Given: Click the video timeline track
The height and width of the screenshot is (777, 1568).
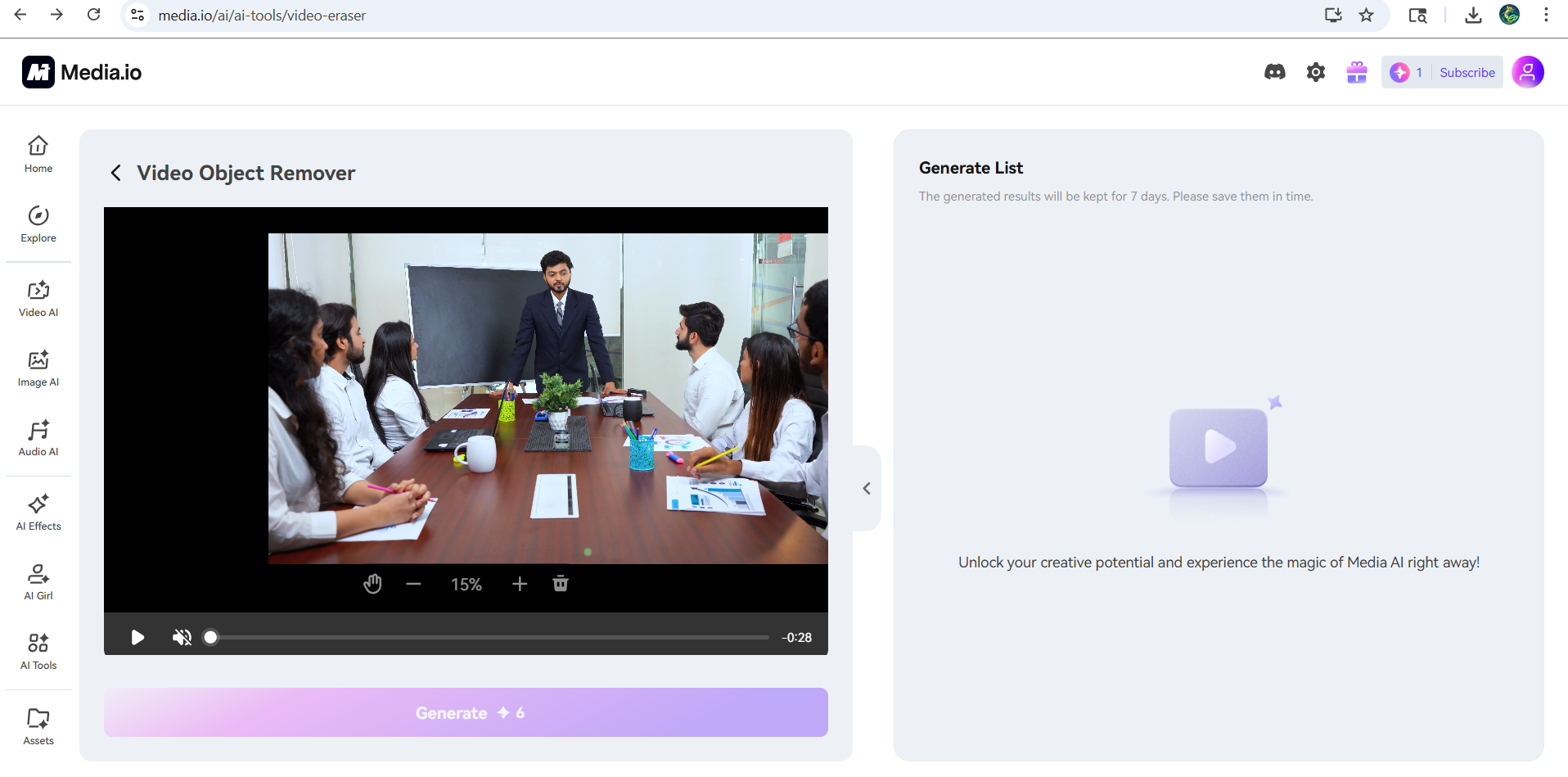Looking at the screenshot, I should 489,637.
